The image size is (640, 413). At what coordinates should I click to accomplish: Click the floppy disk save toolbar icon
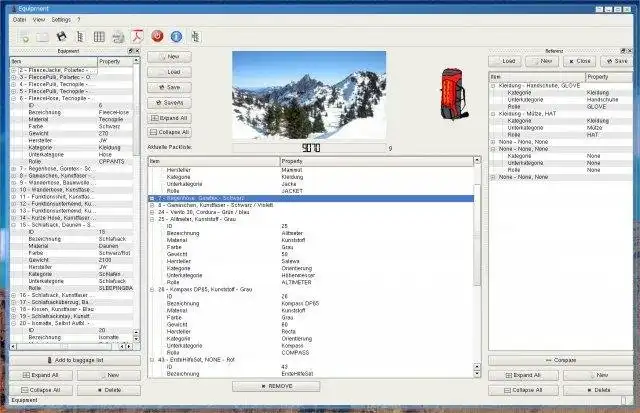tap(62, 37)
